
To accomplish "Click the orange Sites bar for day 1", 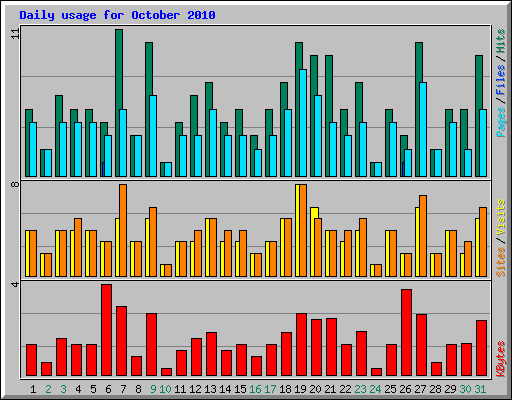I will [33, 253].
